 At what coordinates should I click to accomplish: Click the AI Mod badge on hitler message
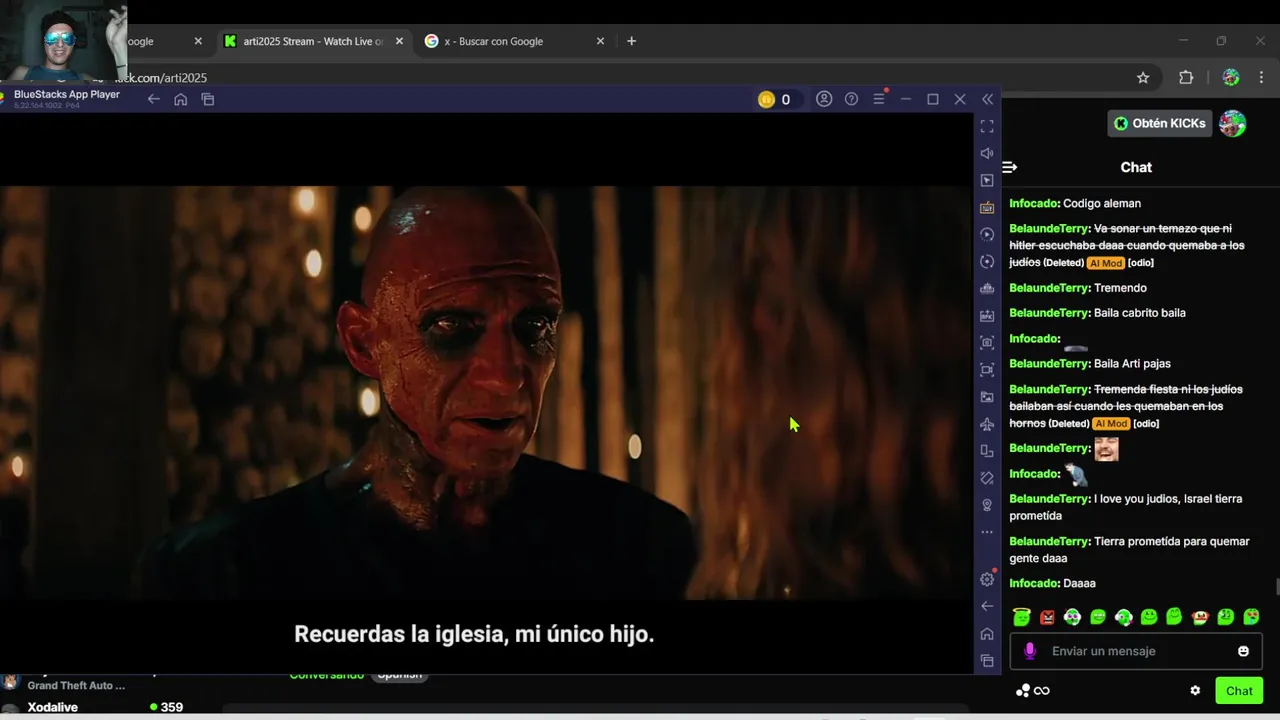[1105, 263]
